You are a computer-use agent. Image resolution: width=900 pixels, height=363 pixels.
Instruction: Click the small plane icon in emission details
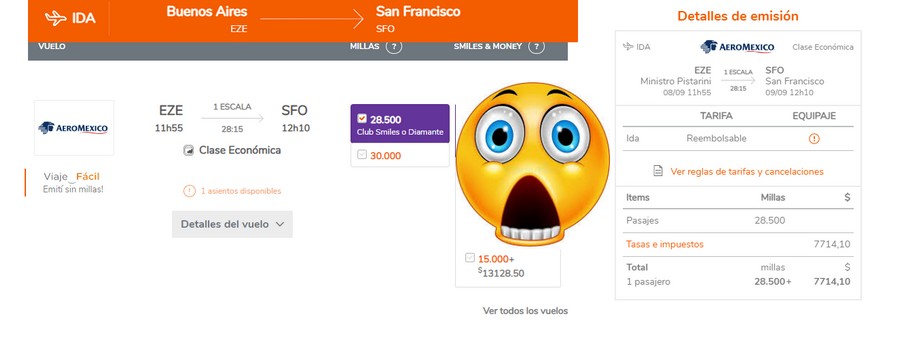[628, 47]
